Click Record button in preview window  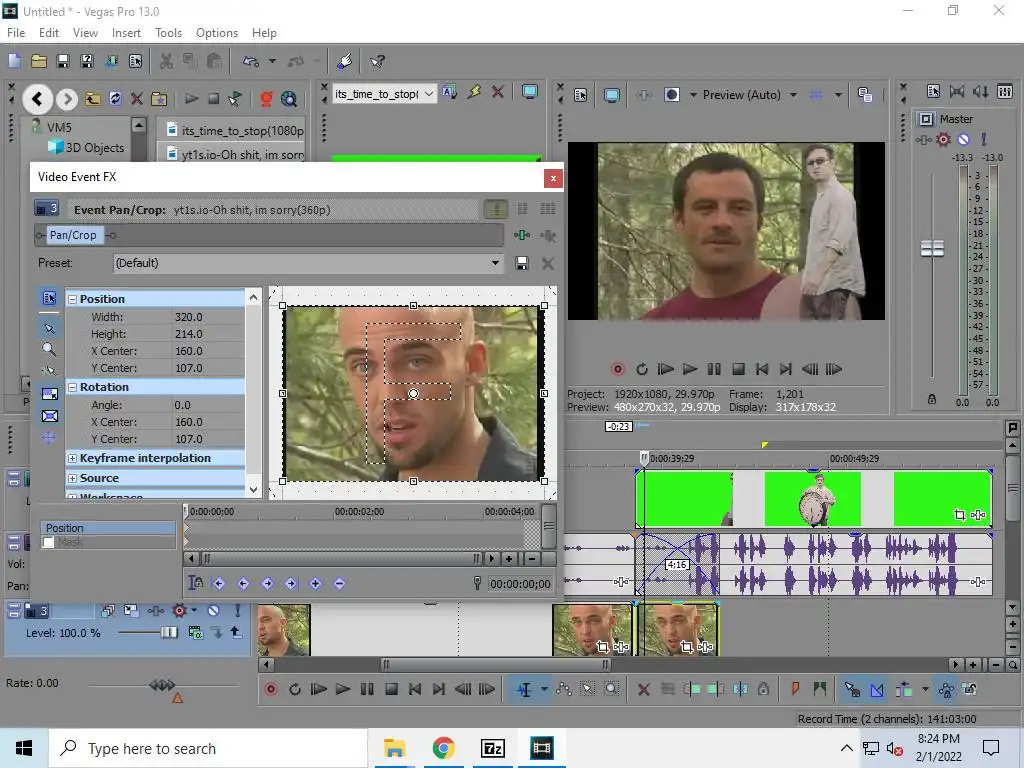click(x=618, y=369)
